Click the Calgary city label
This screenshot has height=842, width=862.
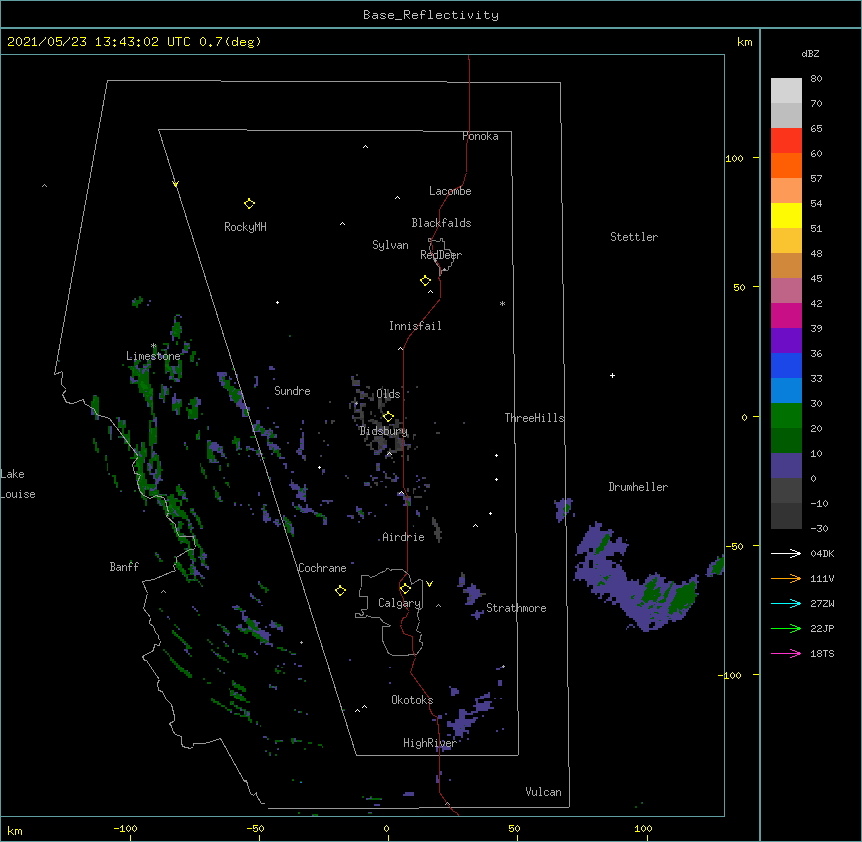pyautogui.click(x=400, y=603)
